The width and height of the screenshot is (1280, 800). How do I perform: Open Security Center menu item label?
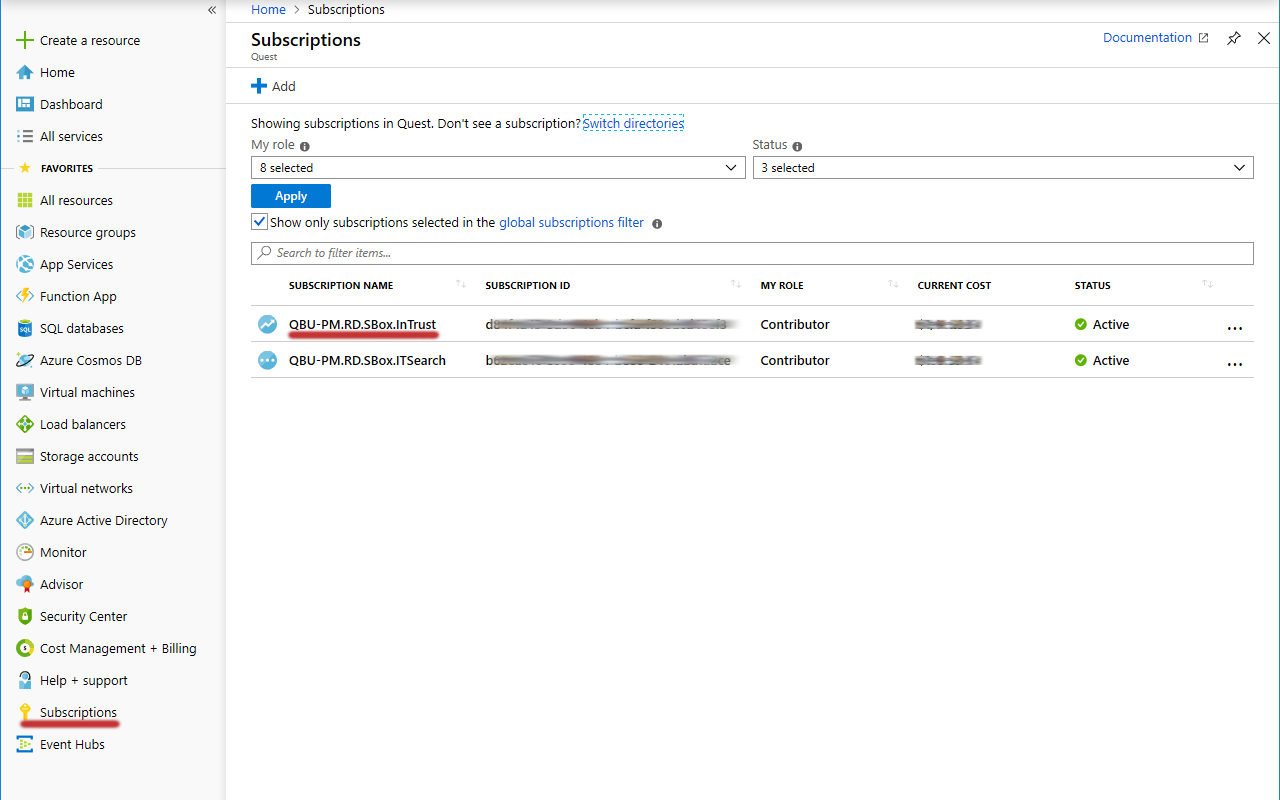[x=83, y=616]
